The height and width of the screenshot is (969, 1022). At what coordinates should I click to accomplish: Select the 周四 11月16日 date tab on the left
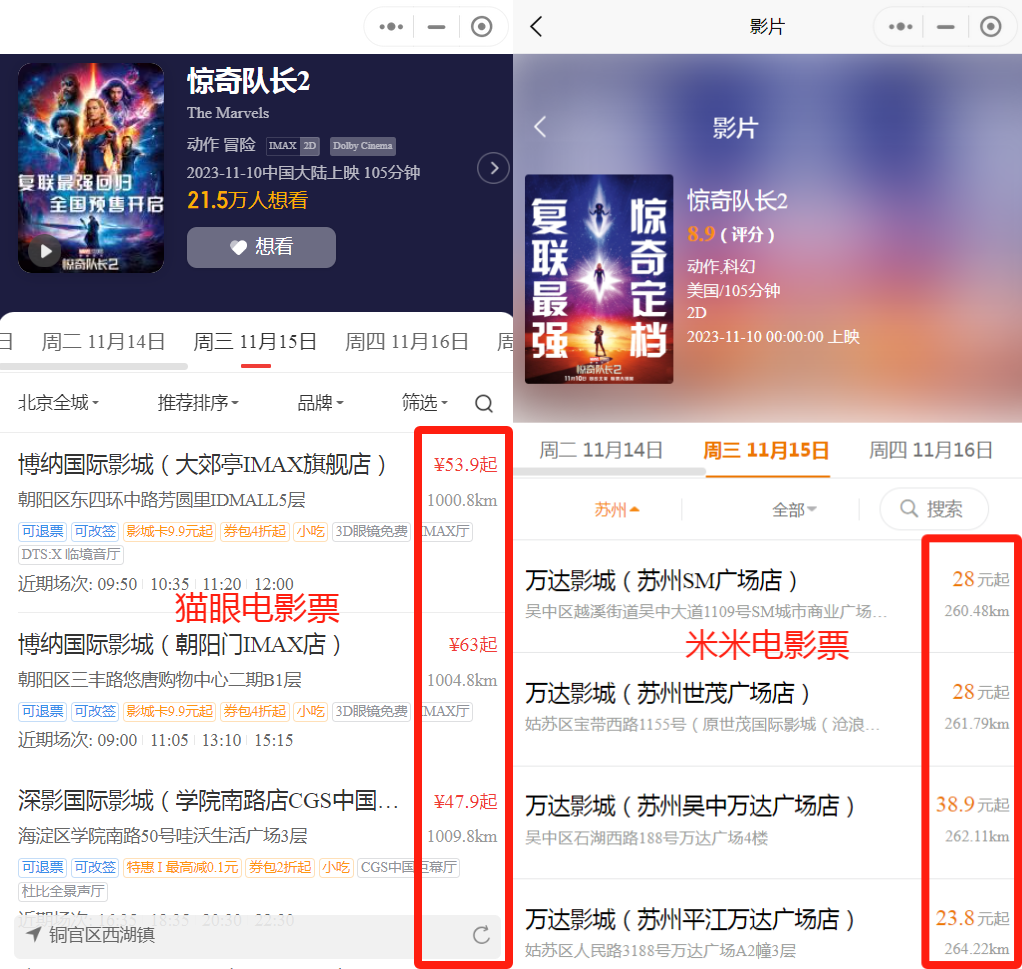(x=407, y=341)
